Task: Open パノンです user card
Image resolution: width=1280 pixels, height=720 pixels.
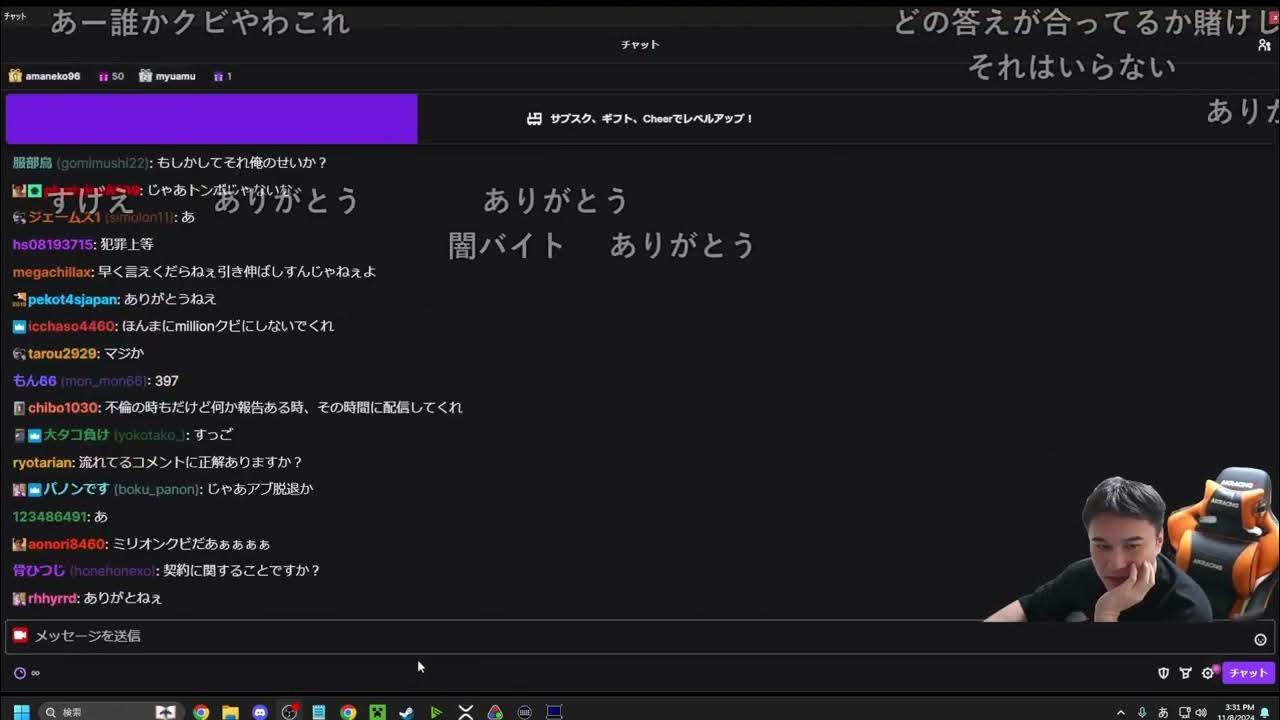Action: (76, 489)
